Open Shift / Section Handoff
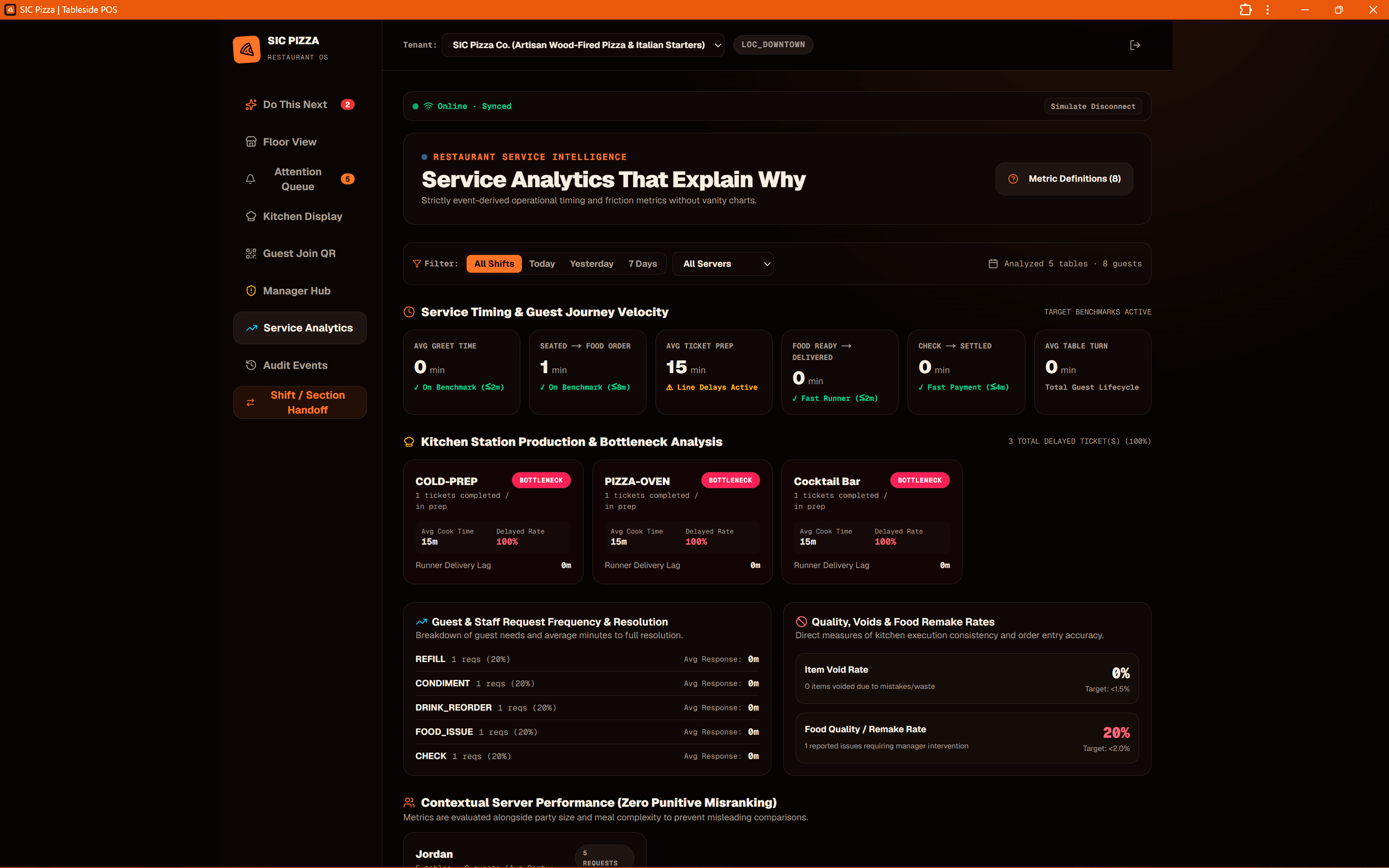Screen dimensions: 1389x868 tap(300, 403)
